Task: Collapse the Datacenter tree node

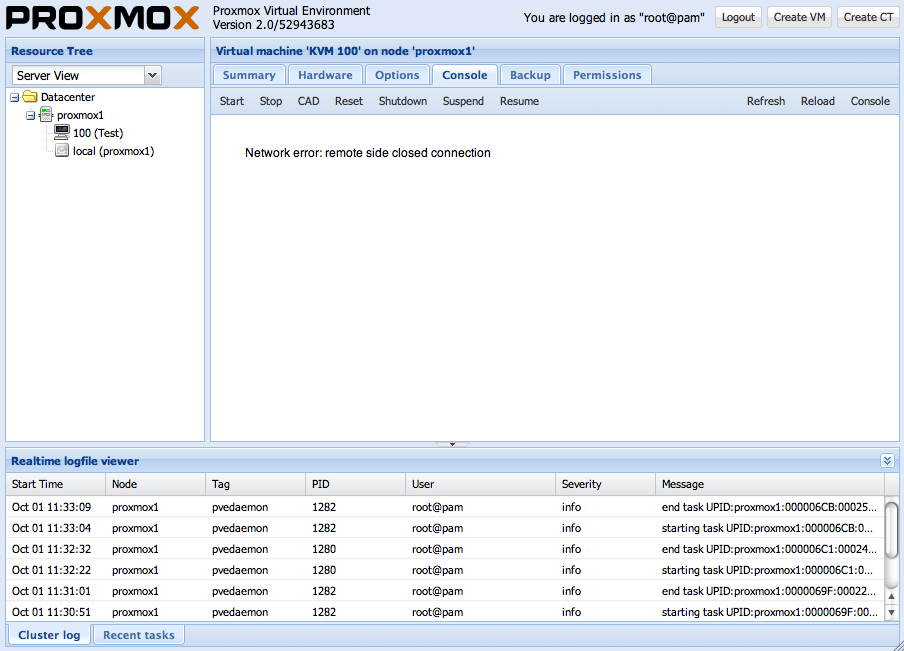Action: point(15,97)
